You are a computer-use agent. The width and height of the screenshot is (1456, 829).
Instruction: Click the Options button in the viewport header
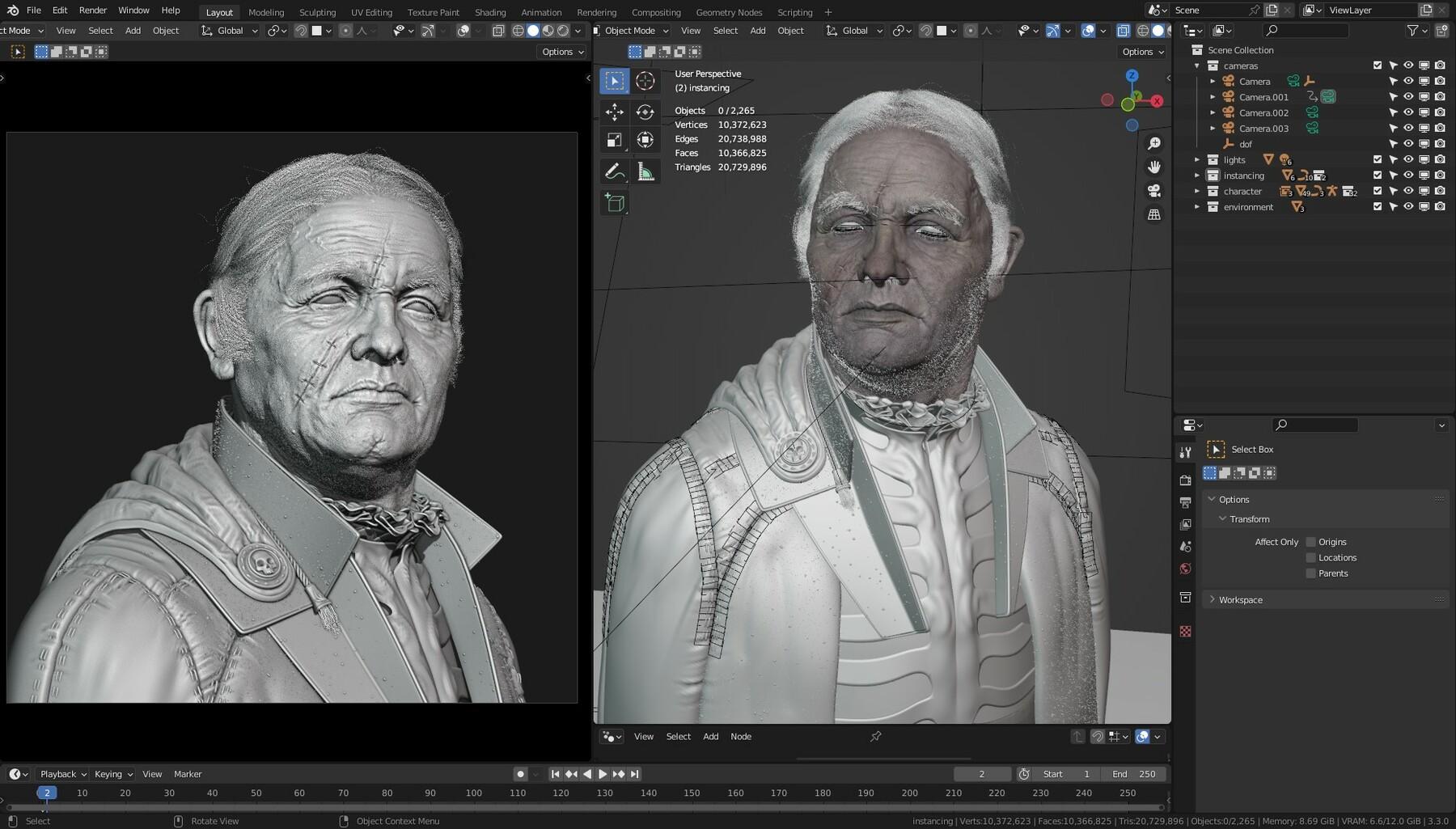coord(1141,51)
